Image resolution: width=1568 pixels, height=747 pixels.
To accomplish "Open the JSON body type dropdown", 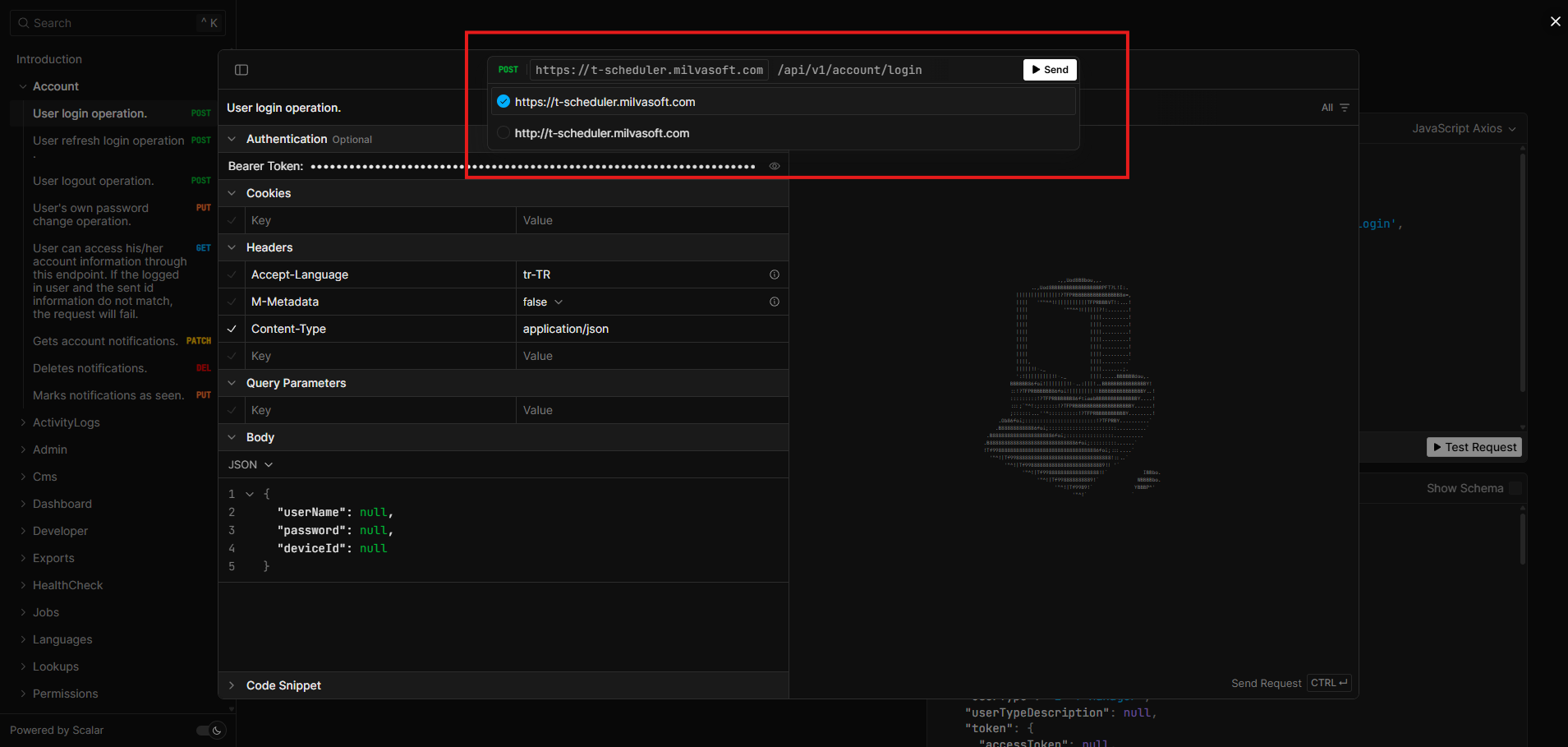I will (x=251, y=464).
